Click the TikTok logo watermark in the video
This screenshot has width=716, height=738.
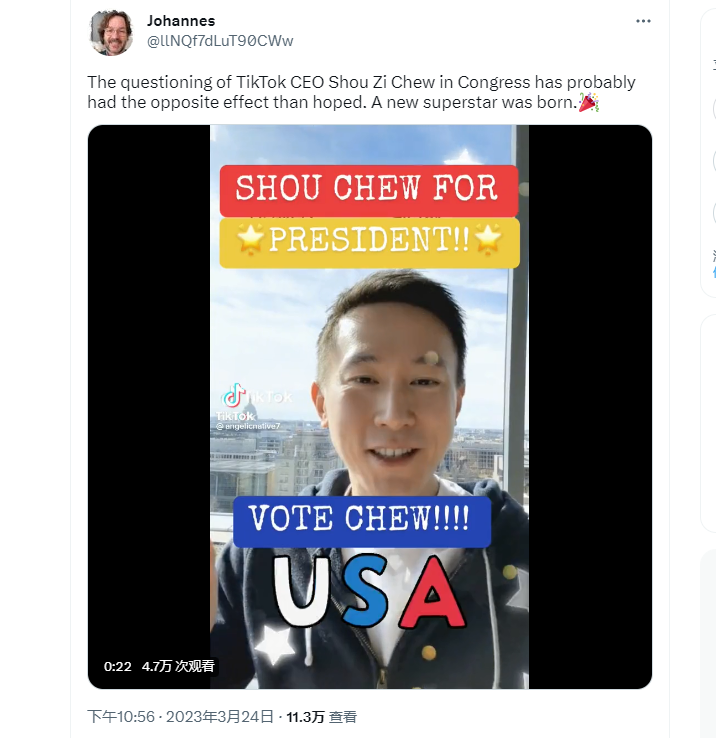[235, 396]
